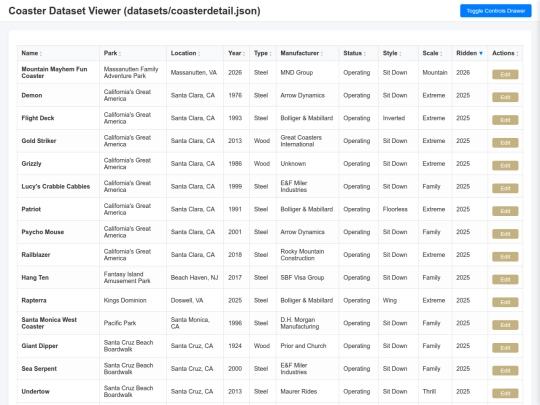Click the 'Prior and Church' manufacturer cell
Image resolution: width=540 pixels, height=405 pixels.
(x=308, y=346)
